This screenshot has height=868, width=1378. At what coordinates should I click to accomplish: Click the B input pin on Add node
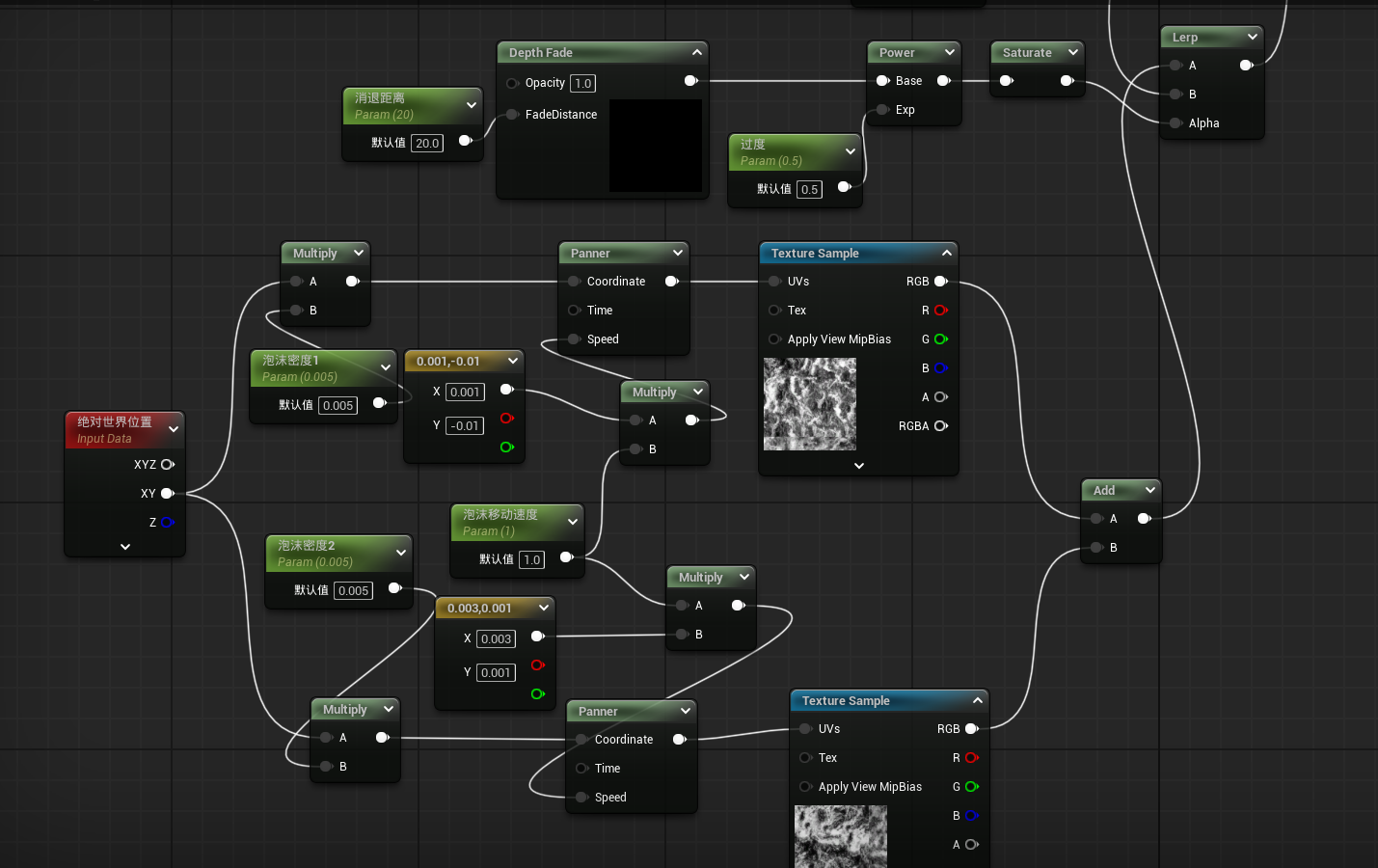[1096, 548]
